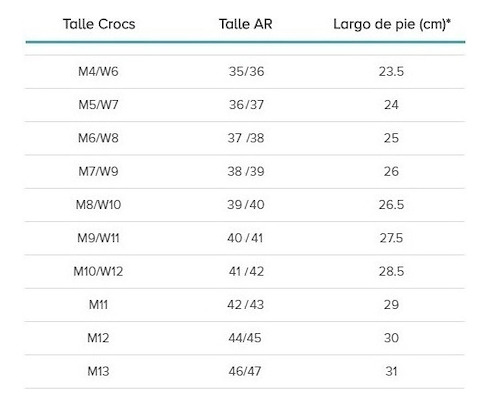Screen dimensions: 489x407
Task: Click the 35/36 AR size value
Action: click(x=246, y=71)
